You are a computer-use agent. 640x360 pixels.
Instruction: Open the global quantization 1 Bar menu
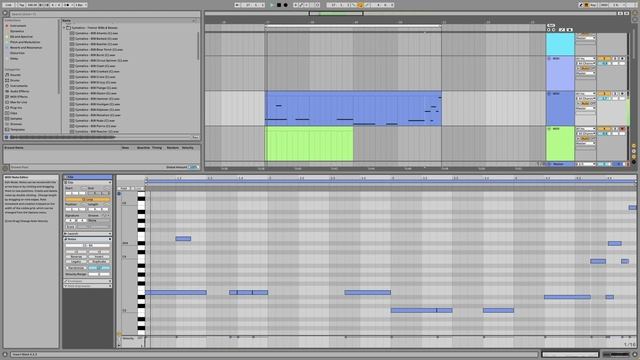tap(81, 5)
